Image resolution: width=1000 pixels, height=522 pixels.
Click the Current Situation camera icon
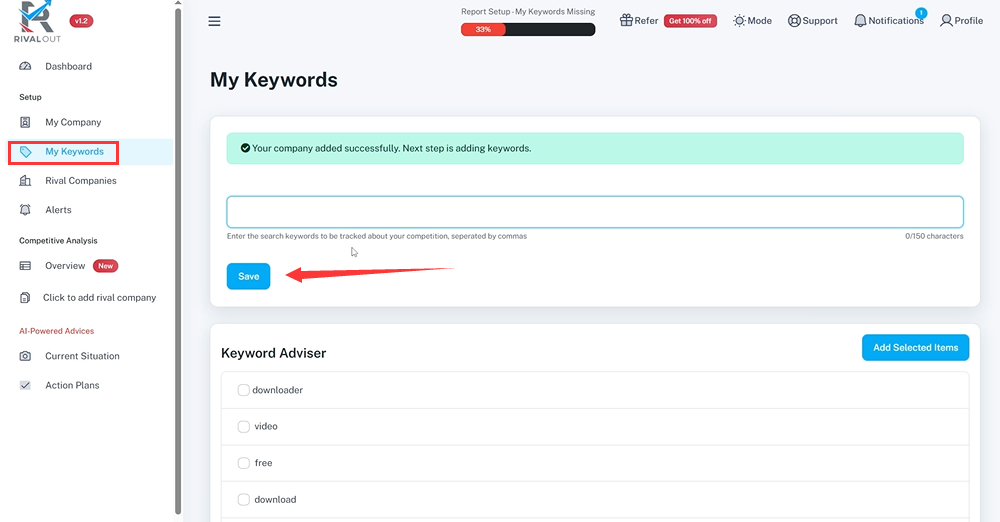pyautogui.click(x=25, y=356)
